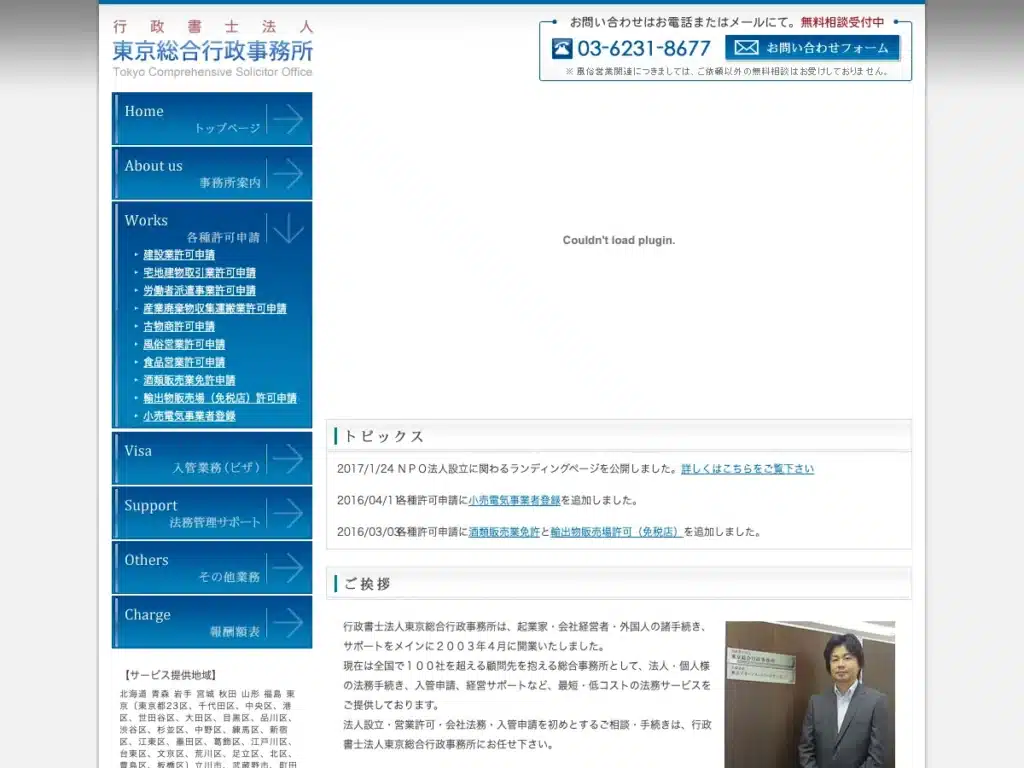Screen dimensions: 1024x768
Task: Click the arrow icon on About us menu
Action: [288, 174]
